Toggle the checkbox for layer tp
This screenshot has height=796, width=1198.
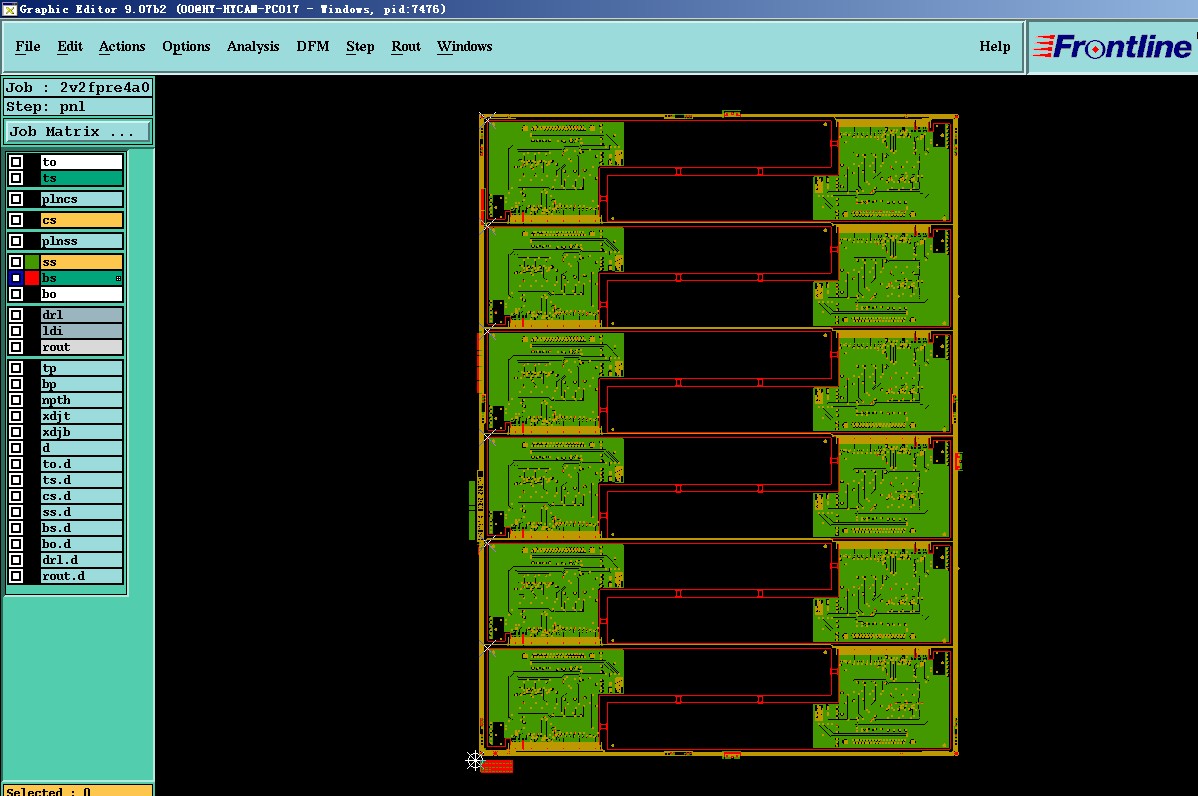[16, 368]
